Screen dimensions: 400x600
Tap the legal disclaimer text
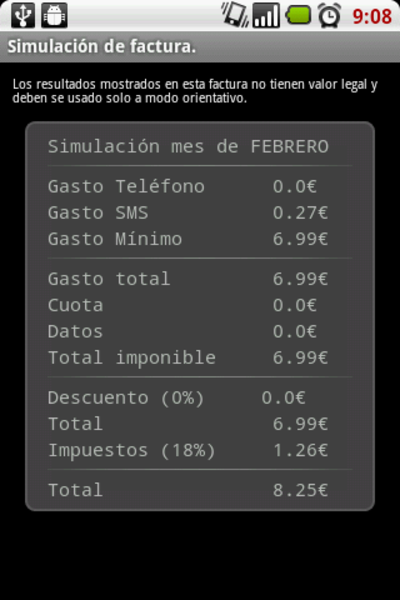tap(195, 91)
